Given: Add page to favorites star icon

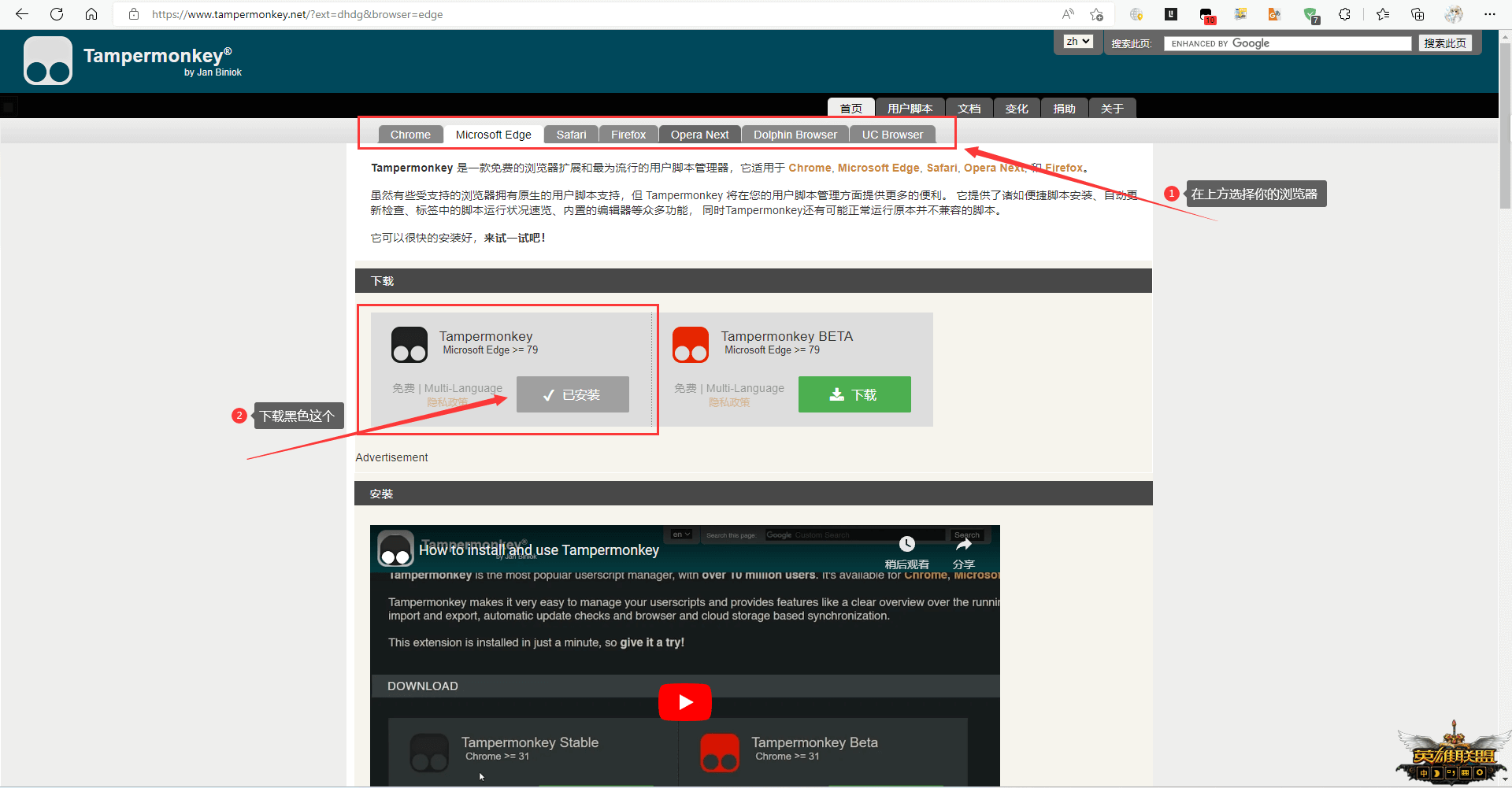Looking at the screenshot, I should 1096,14.
